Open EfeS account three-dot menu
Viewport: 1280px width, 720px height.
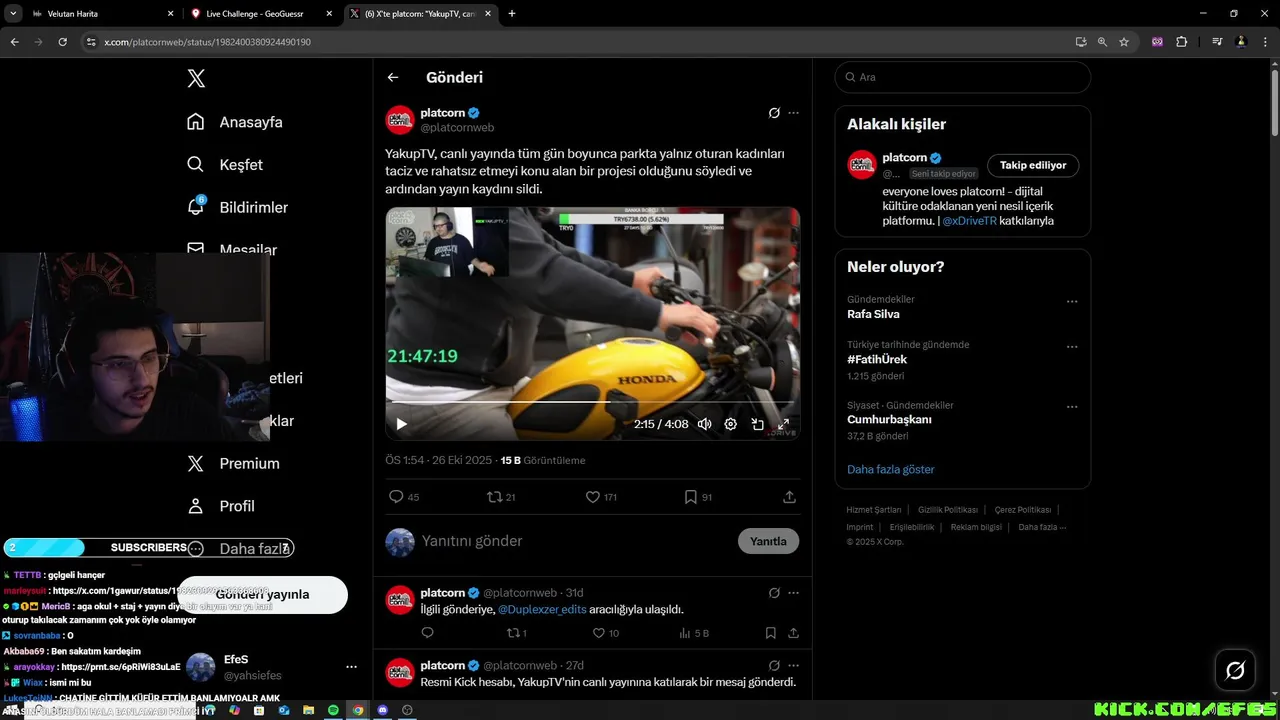pos(351,667)
